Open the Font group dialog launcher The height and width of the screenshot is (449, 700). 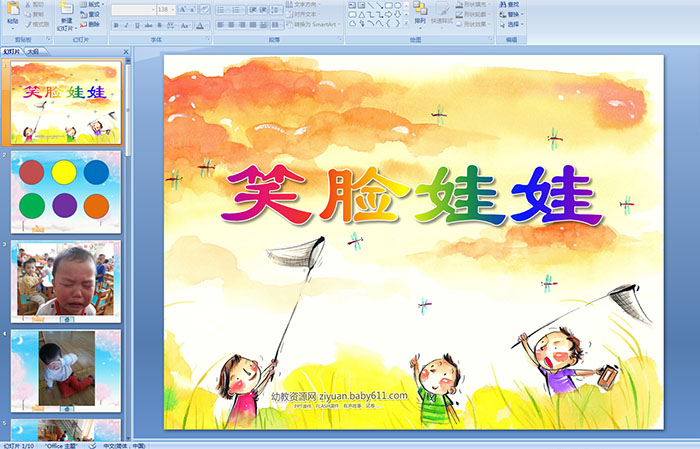[x=208, y=39]
